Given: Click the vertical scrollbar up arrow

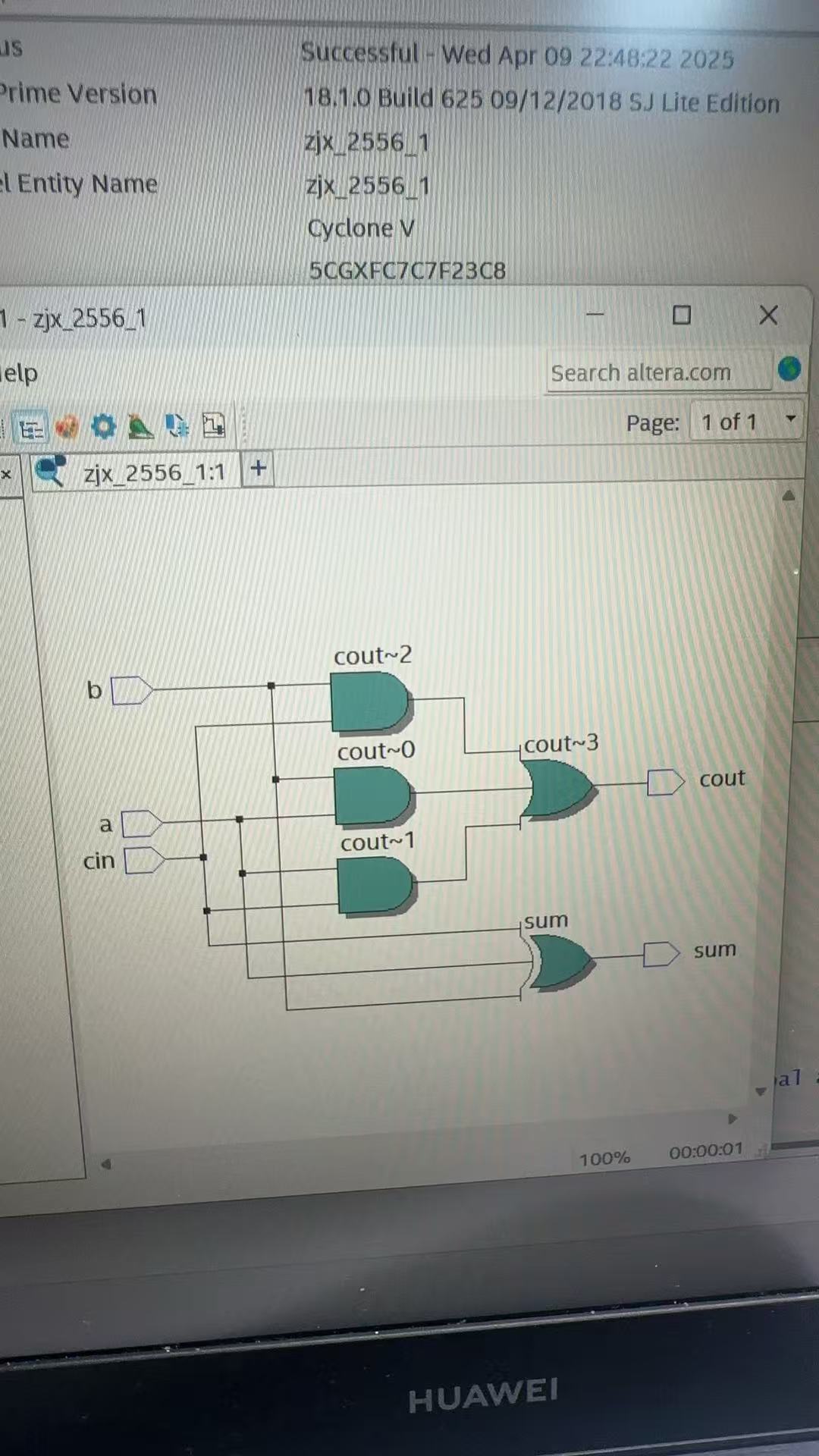Looking at the screenshot, I should coord(789,495).
